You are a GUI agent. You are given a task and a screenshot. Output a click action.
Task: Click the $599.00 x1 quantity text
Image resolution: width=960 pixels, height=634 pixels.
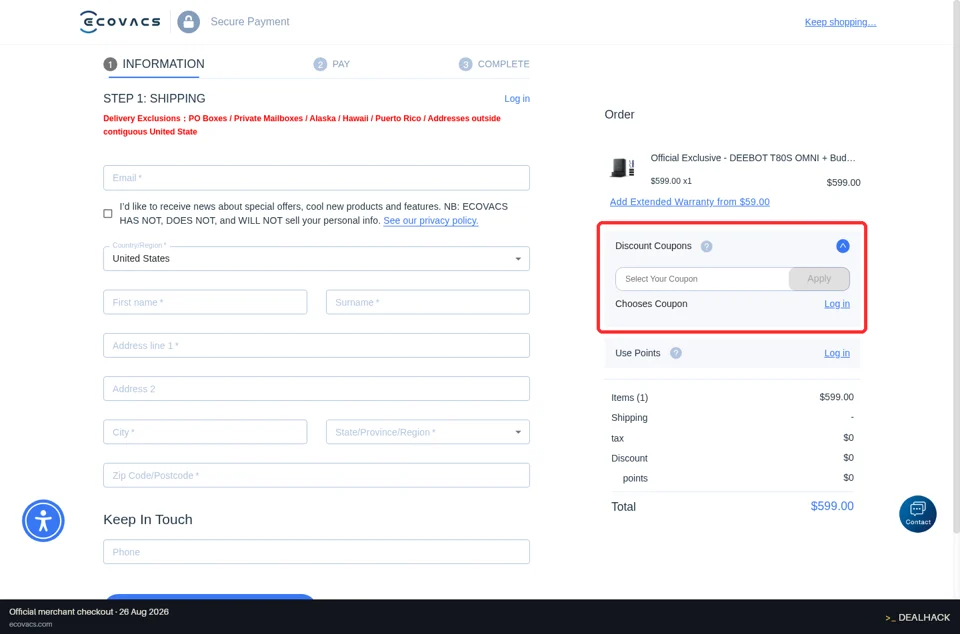pyautogui.click(x=671, y=181)
